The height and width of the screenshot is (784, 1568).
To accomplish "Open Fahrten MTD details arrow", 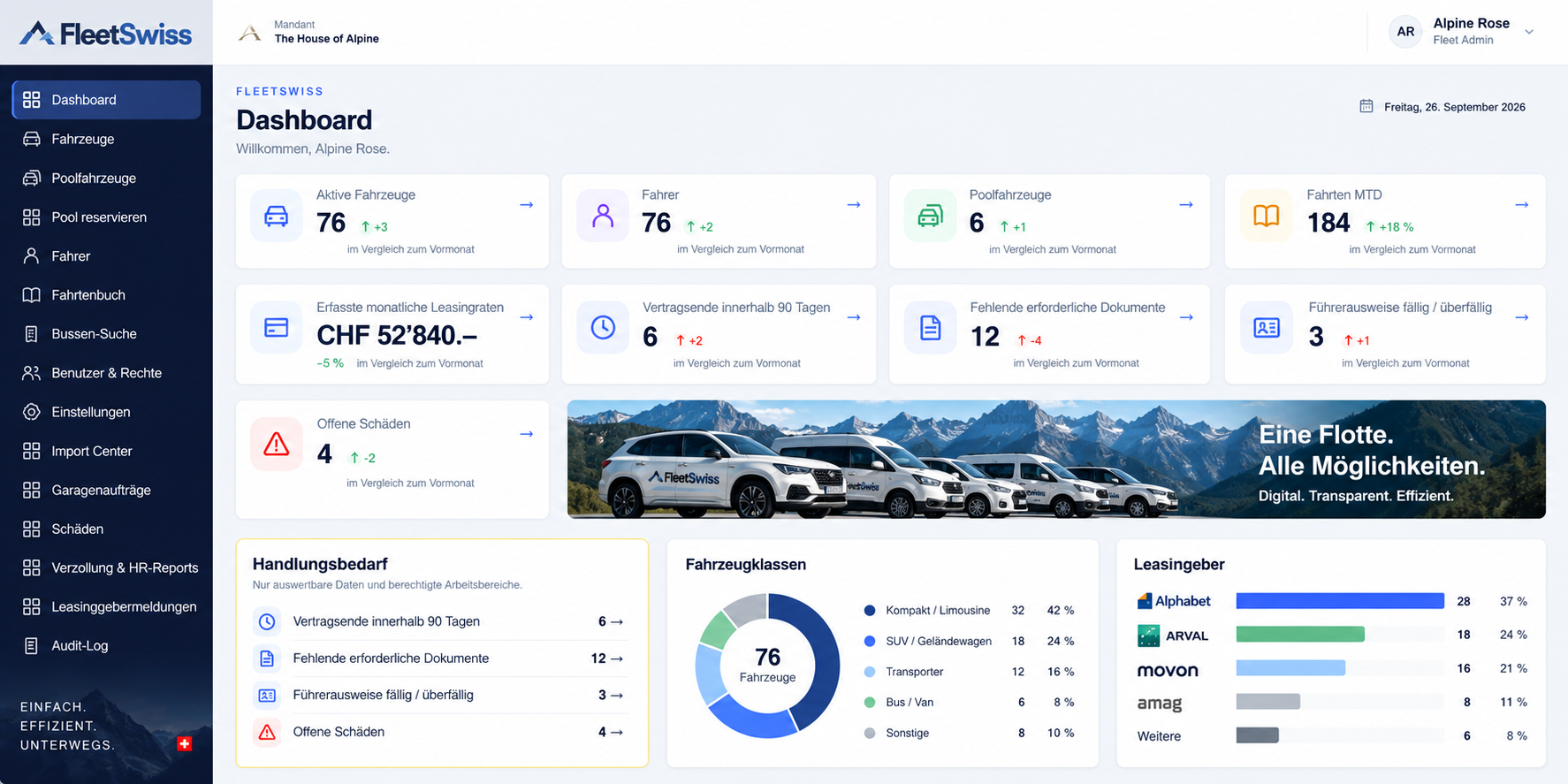I will click(1522, 204).
